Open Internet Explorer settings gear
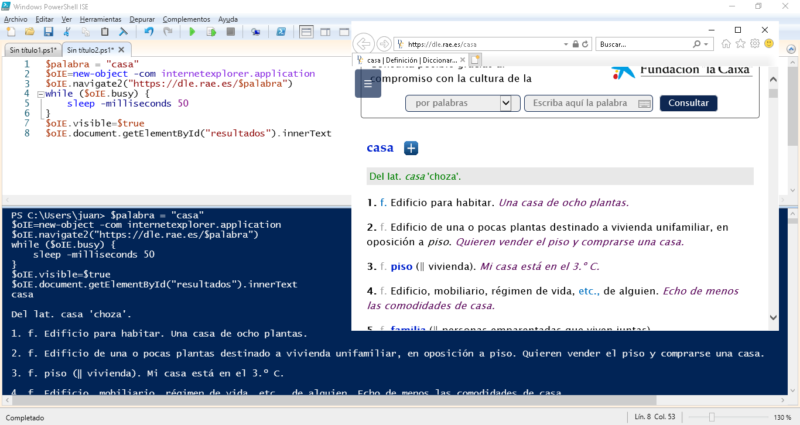 (754, 44)
